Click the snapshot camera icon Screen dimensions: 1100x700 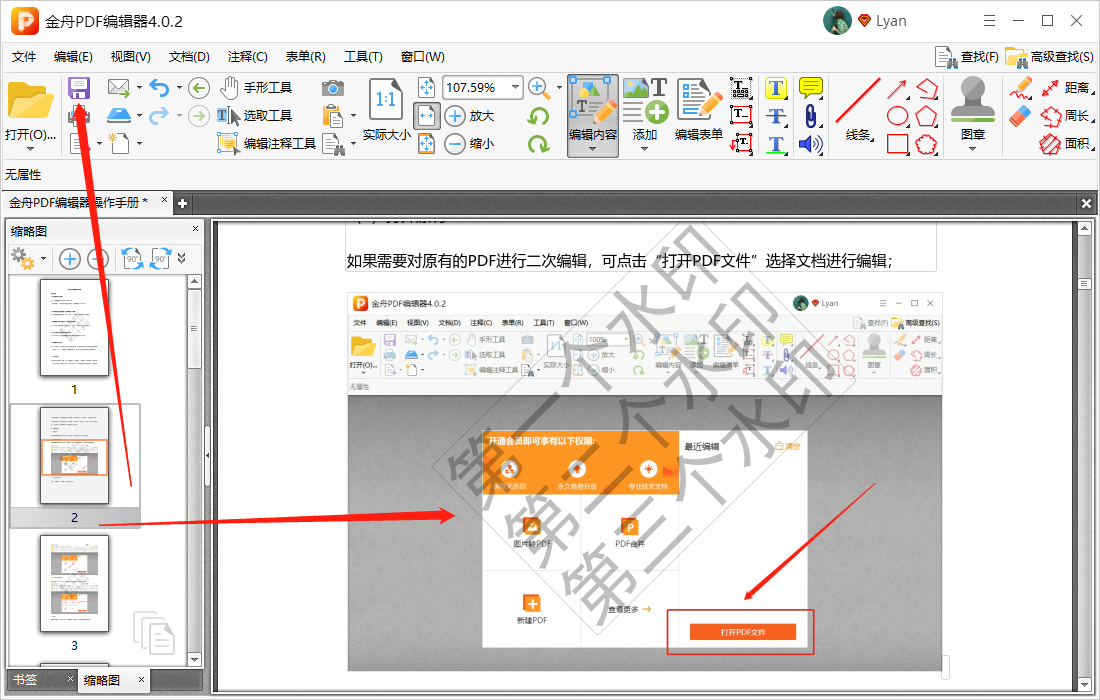click(x=333, y=88)
